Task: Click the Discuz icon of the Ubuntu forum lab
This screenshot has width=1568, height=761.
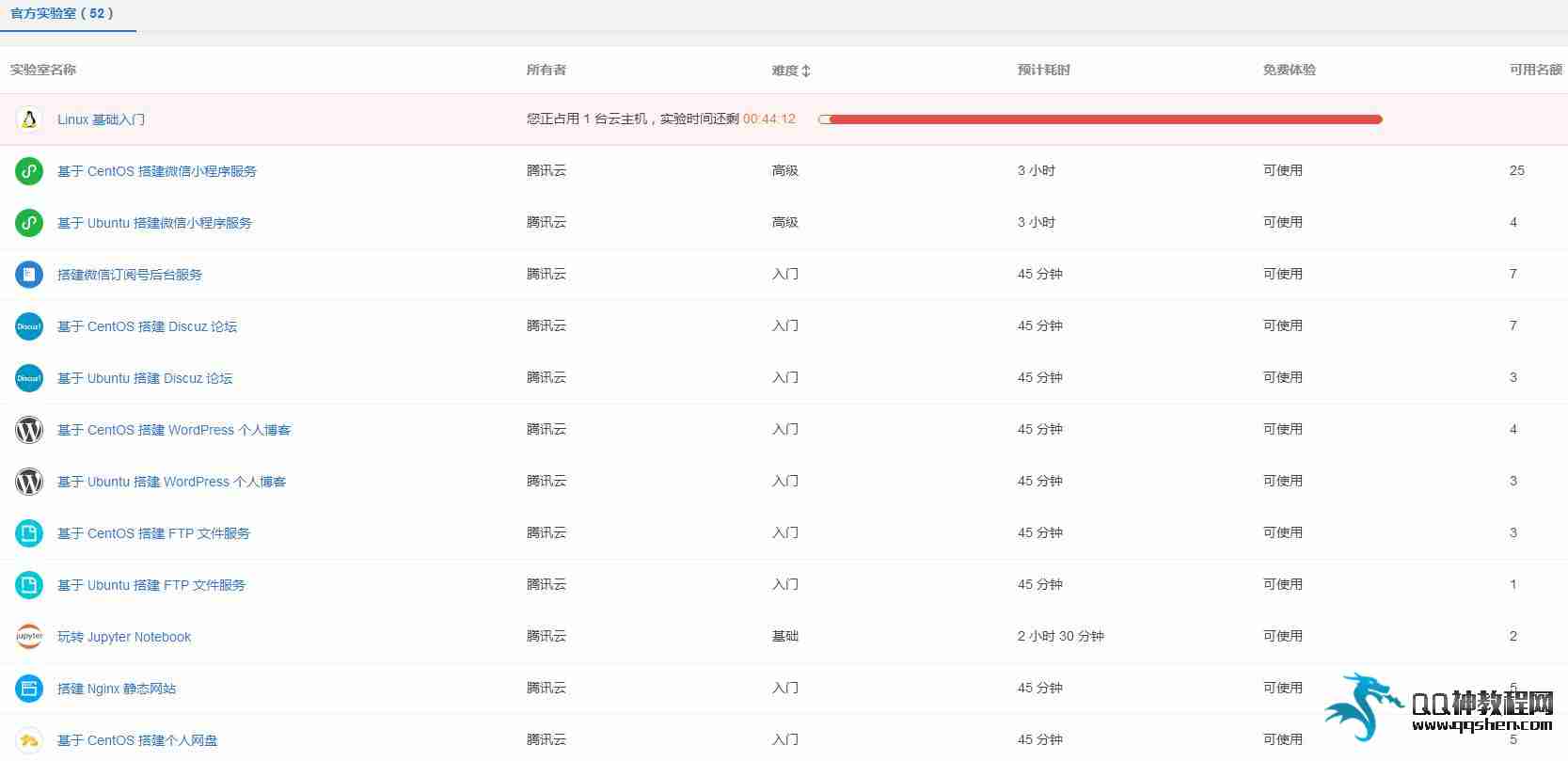Action: [29, 378]
